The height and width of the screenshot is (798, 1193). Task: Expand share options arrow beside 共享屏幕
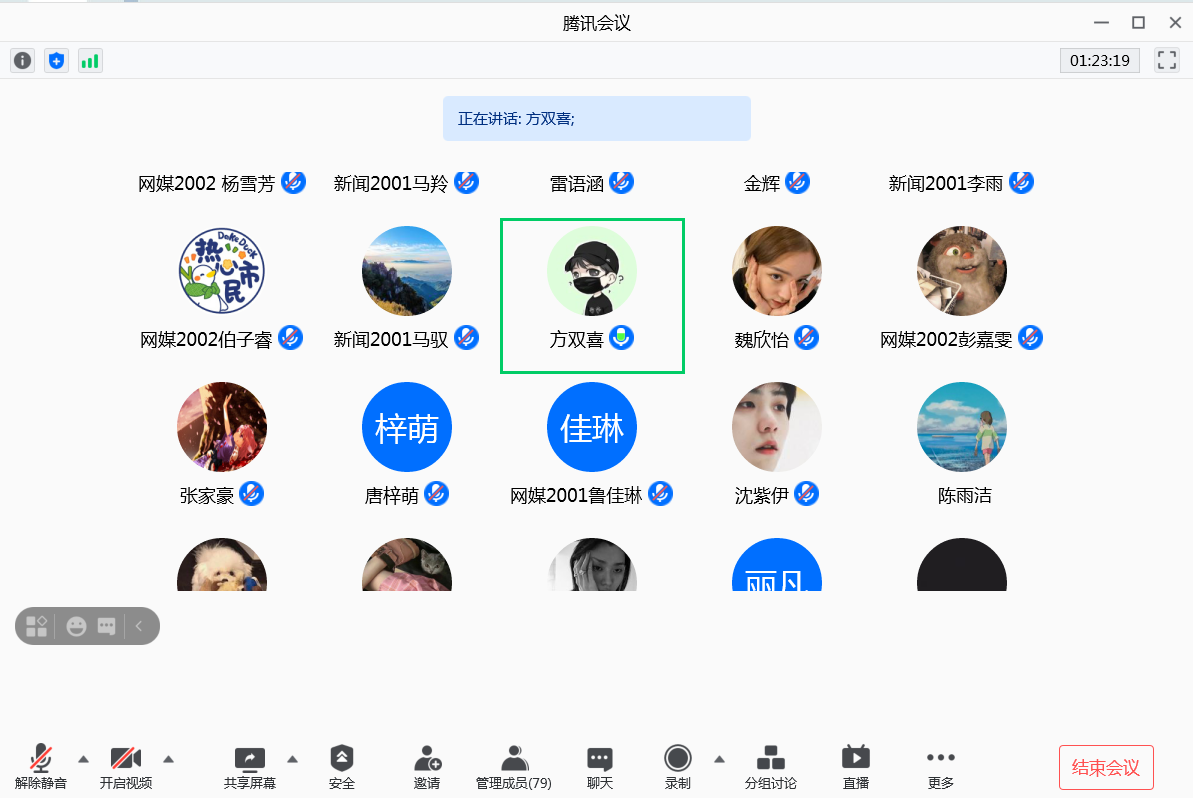(292, 758)
